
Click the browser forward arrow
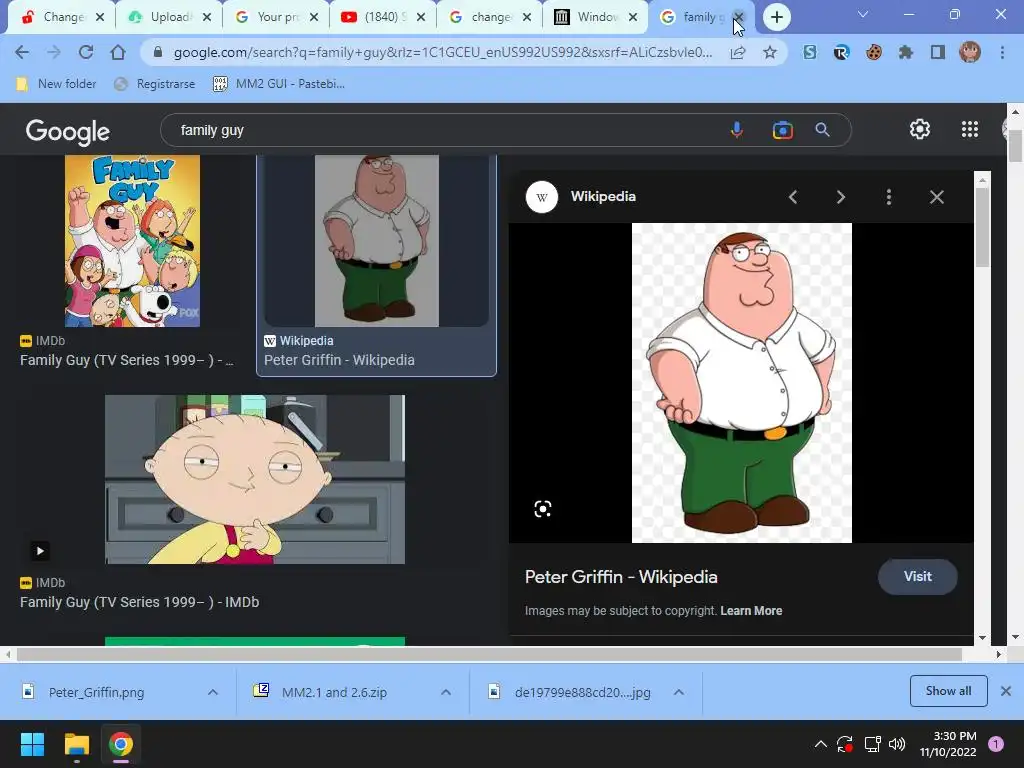point(54,52)
